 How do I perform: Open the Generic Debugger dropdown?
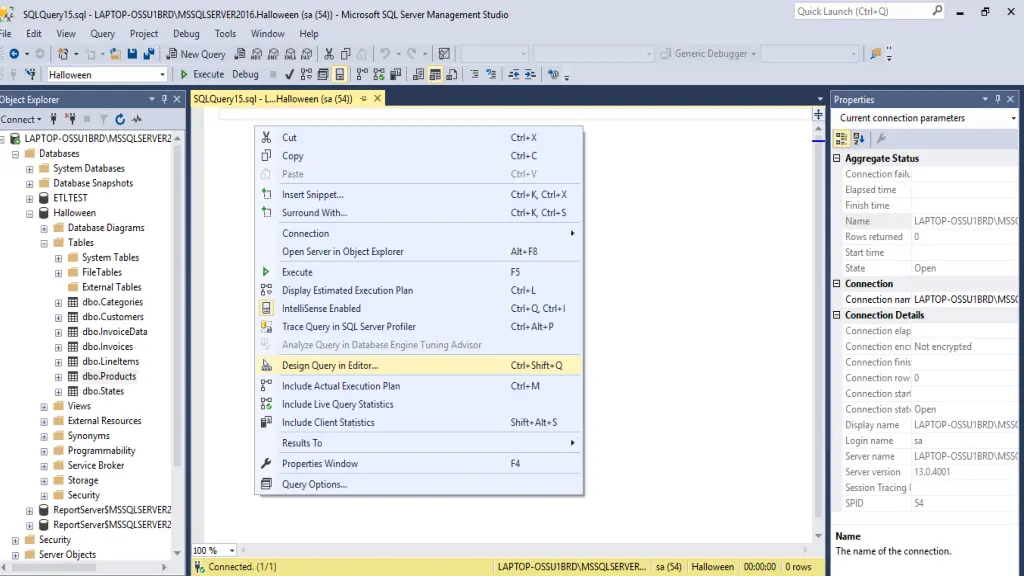[x=753, y=54]
